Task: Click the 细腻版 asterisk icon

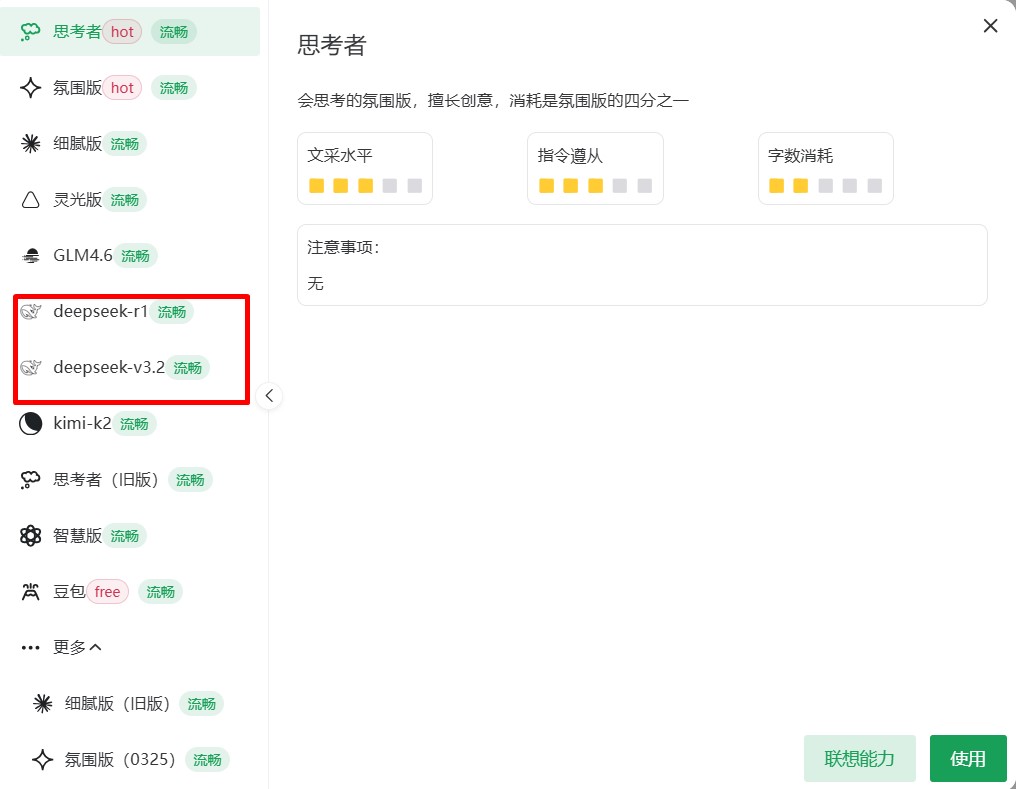Action: (x=30, y=143)
